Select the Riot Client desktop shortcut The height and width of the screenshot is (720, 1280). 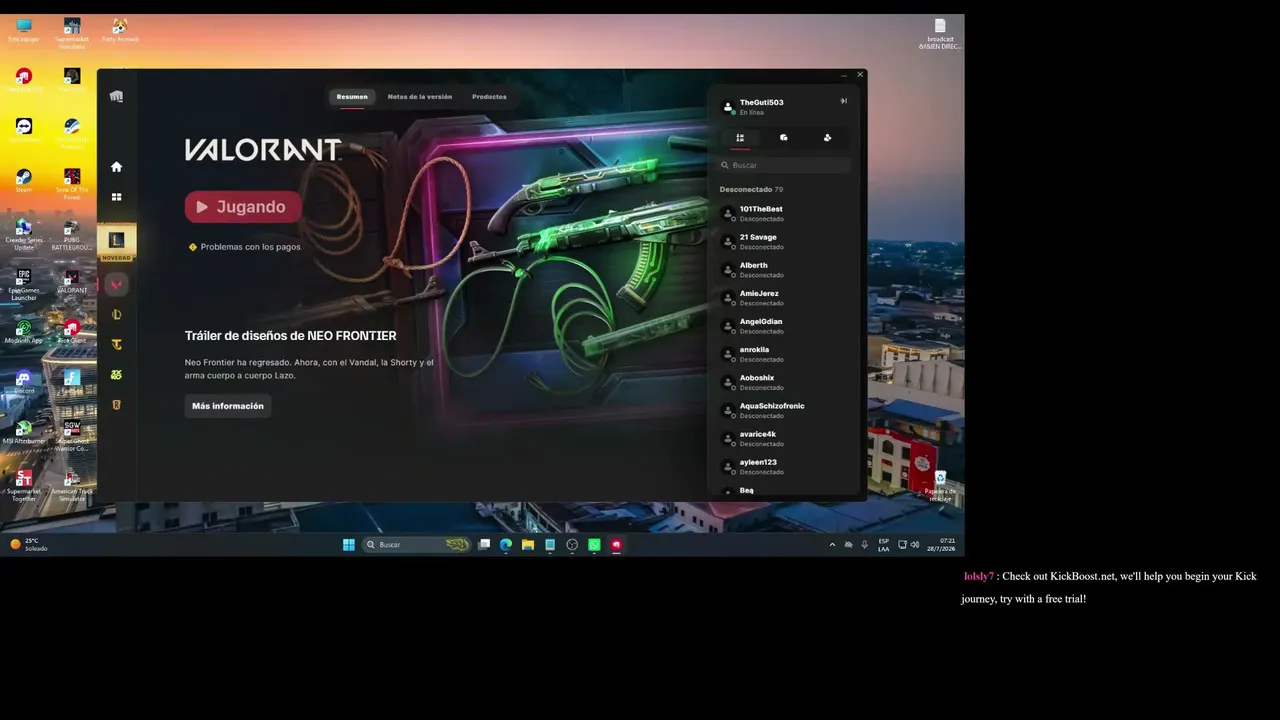[x=72, y=331]
